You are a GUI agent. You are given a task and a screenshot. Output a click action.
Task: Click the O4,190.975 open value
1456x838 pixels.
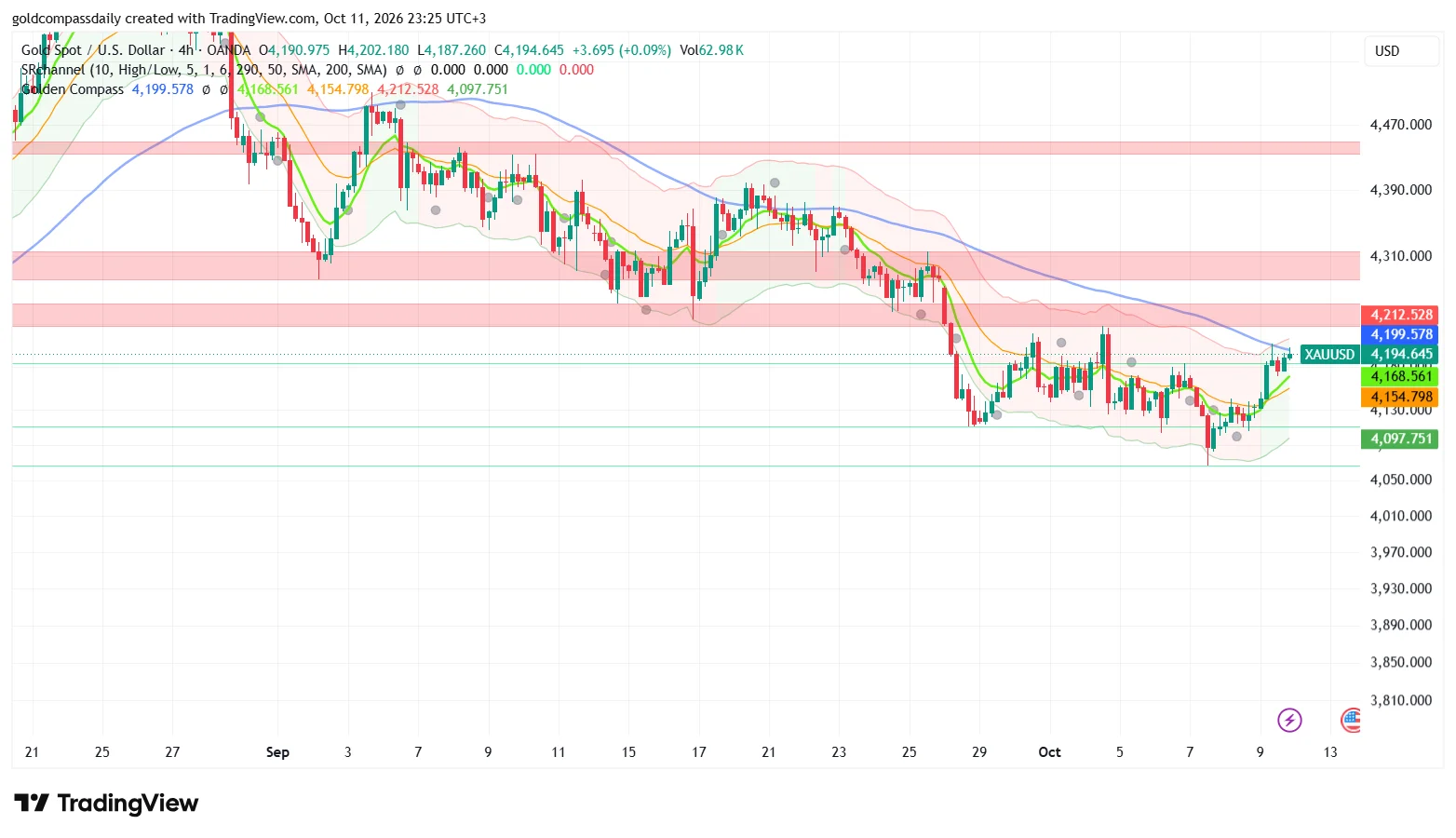tap(294, 50)
